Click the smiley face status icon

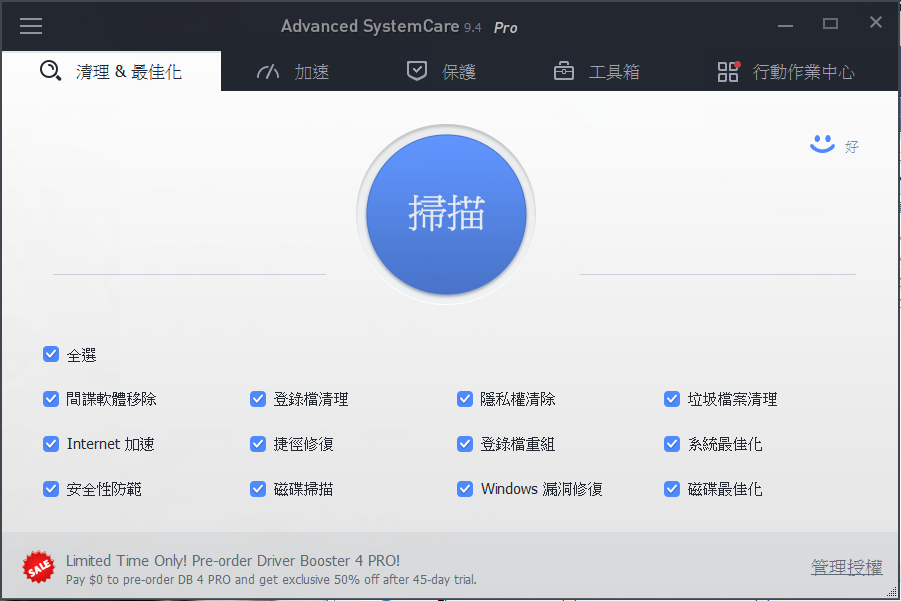[x=822, y=144]
